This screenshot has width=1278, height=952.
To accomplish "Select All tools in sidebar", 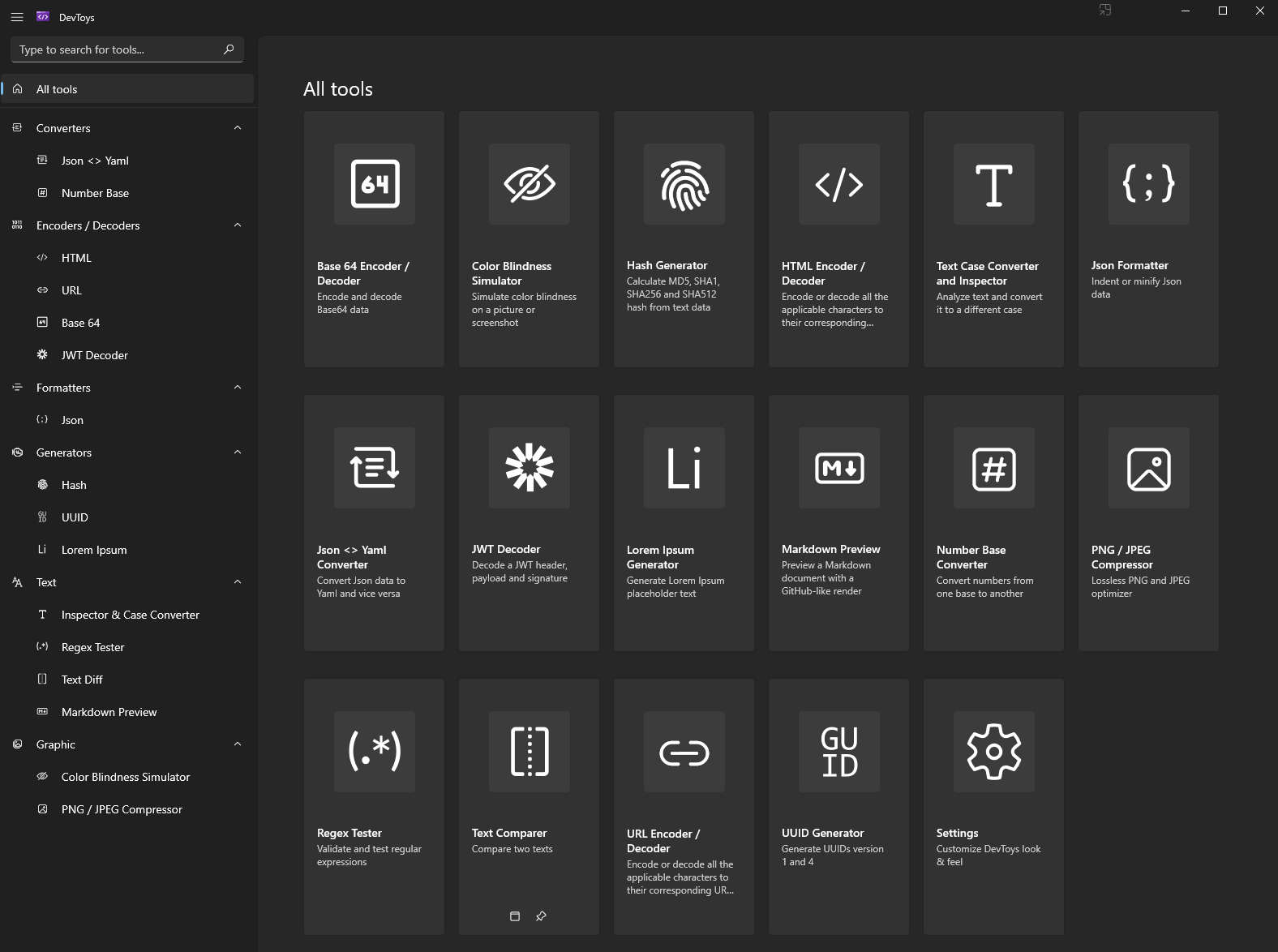I will coord(128,89).
